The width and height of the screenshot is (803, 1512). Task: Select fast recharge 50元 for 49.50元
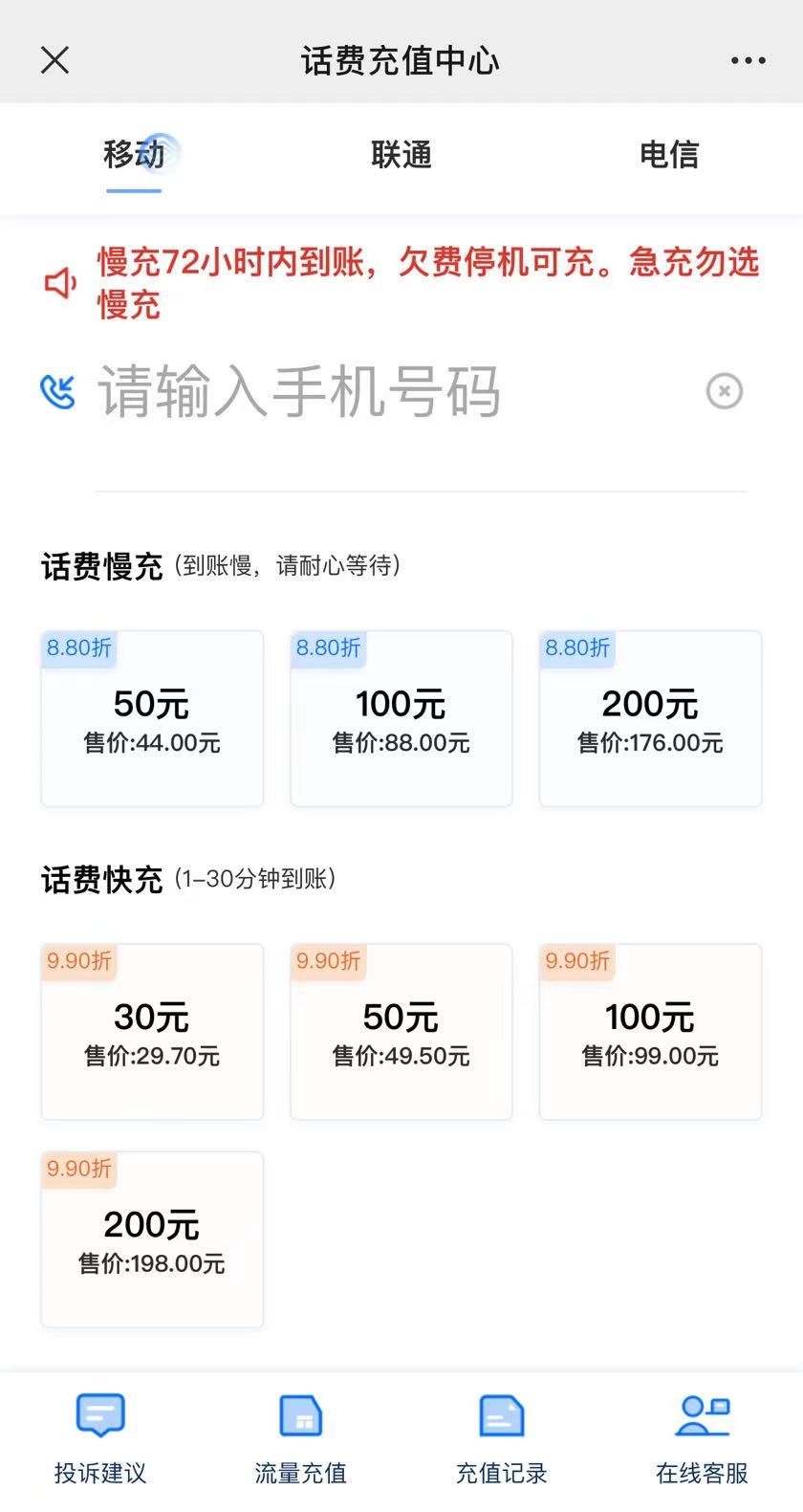coord(401,1031)
